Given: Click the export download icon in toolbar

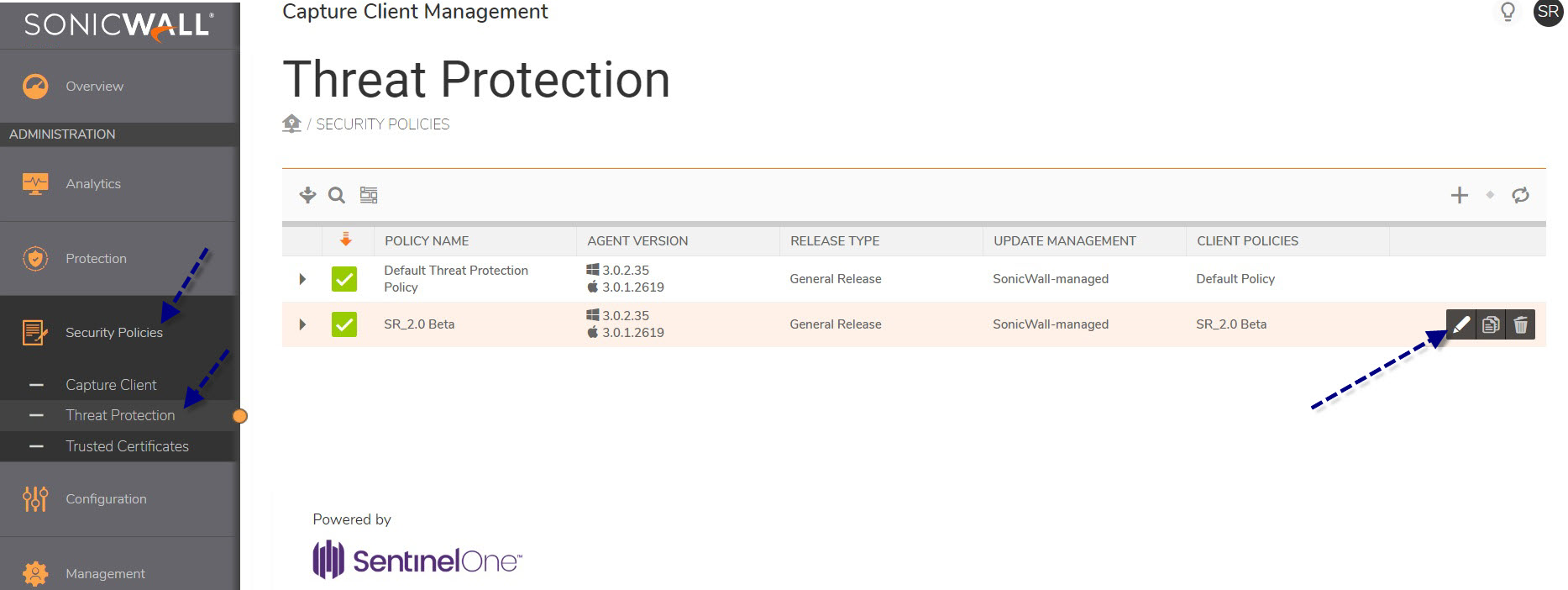Looking at the screenshot, I should click(307, 195).
